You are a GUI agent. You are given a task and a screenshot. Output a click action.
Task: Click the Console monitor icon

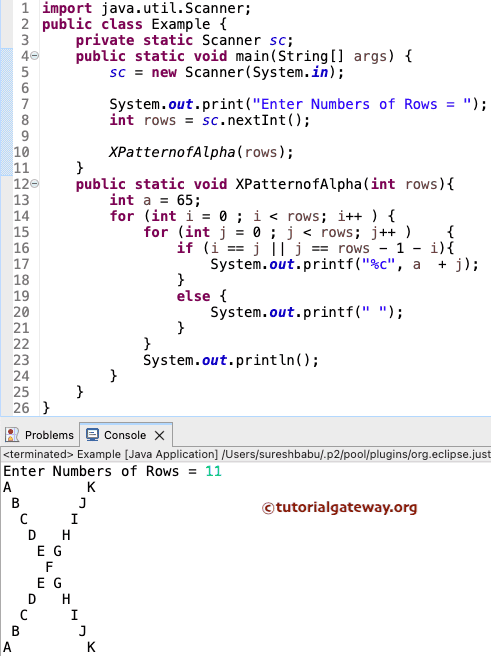[92, 435]
